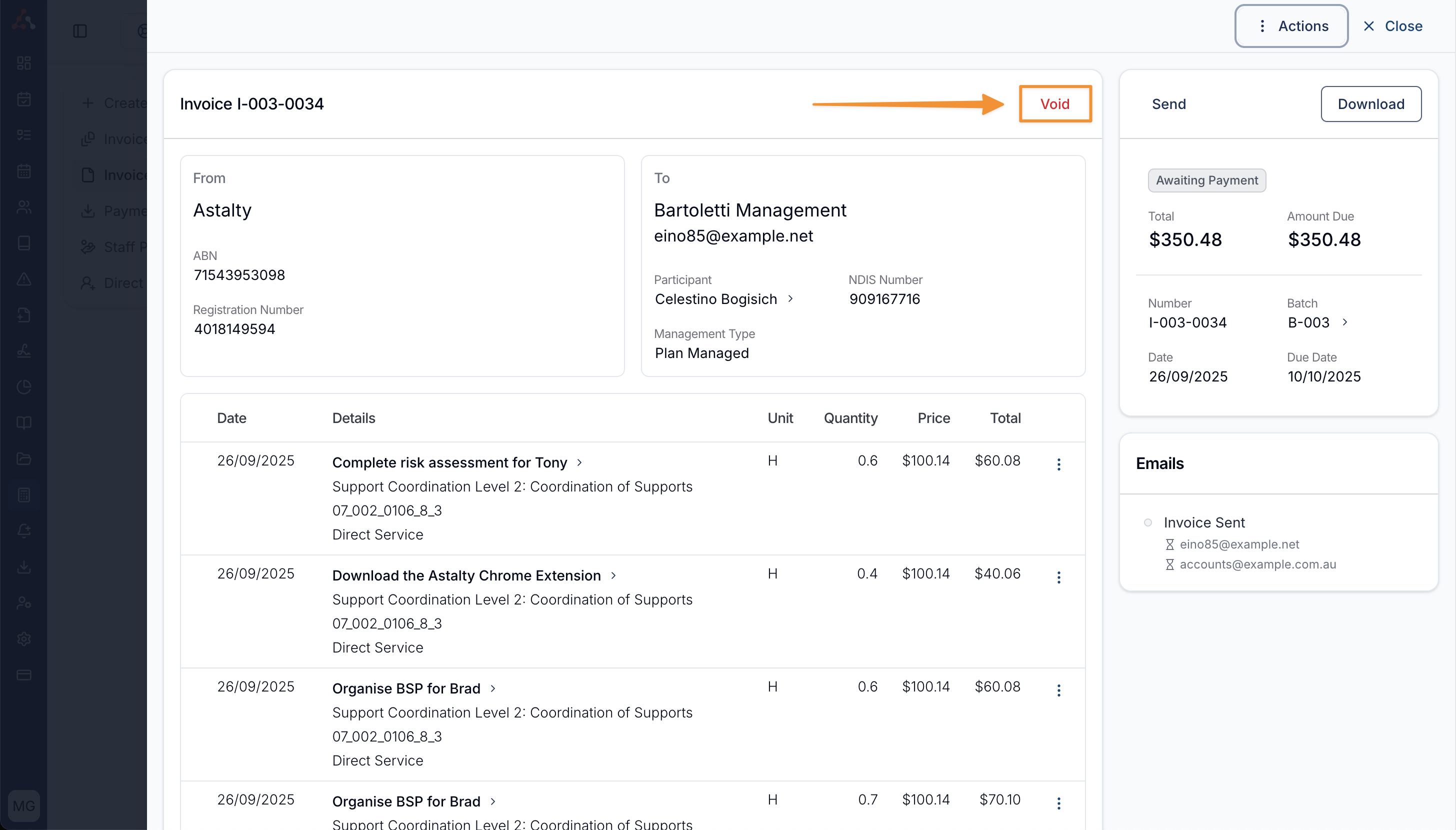
Task: Open batch B-003 via chevron
Action: [x=1345, y=322]
